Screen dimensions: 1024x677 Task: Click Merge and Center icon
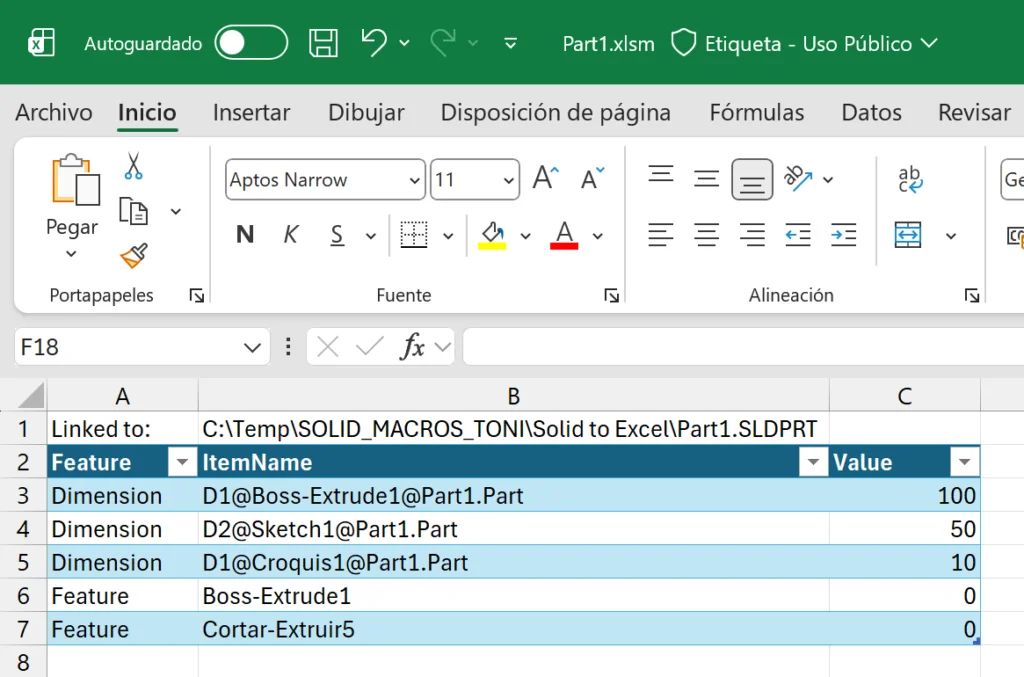908,234
